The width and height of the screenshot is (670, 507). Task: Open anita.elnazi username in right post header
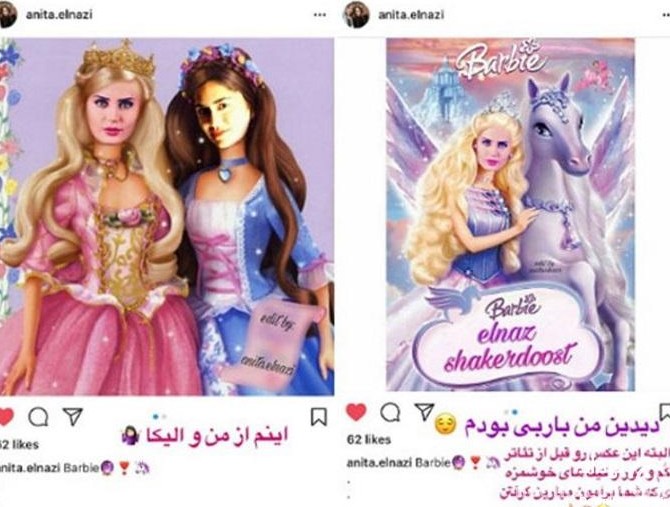(x=411, y=15)
